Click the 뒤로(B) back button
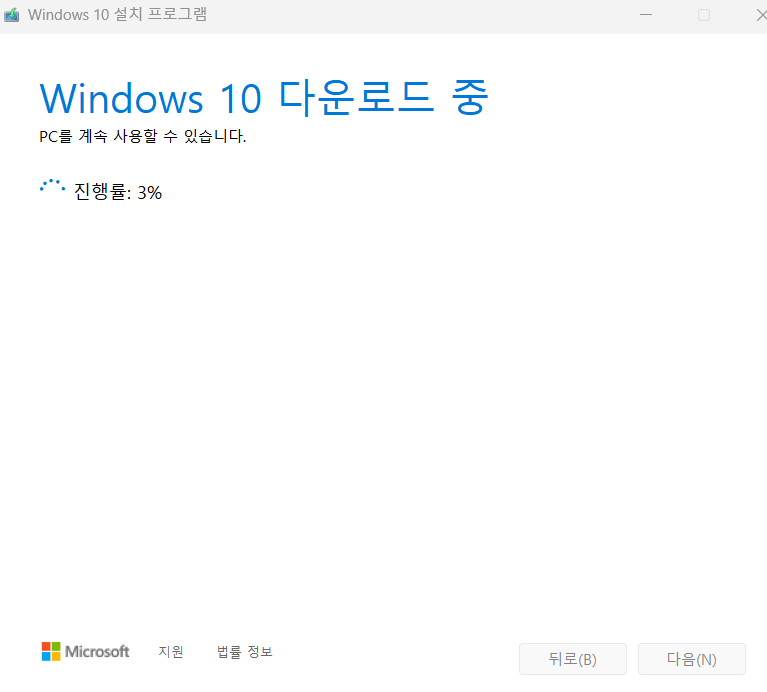The image size is (767, 692). tap(572, 659)
